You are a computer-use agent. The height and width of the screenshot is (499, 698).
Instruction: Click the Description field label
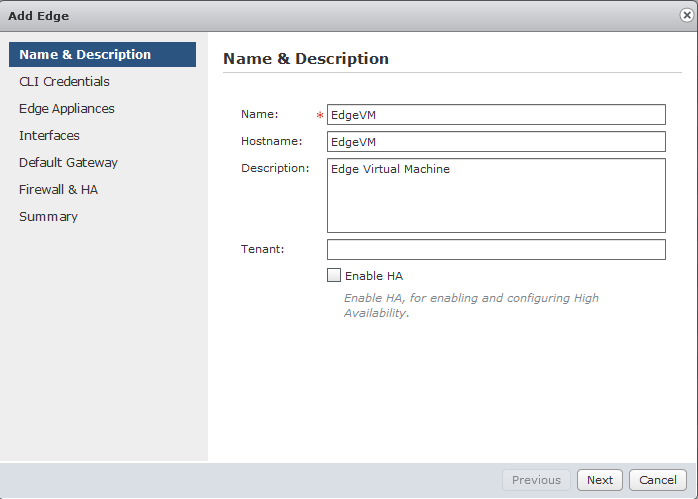pos(275,168)
